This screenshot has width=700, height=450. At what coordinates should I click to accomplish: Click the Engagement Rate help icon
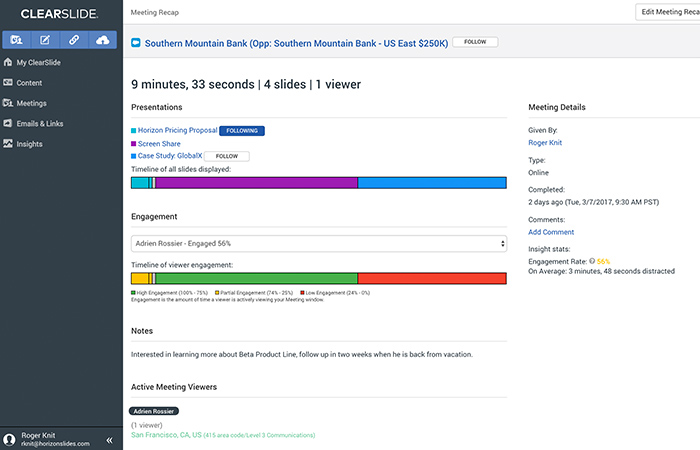(x=592, y=261)
